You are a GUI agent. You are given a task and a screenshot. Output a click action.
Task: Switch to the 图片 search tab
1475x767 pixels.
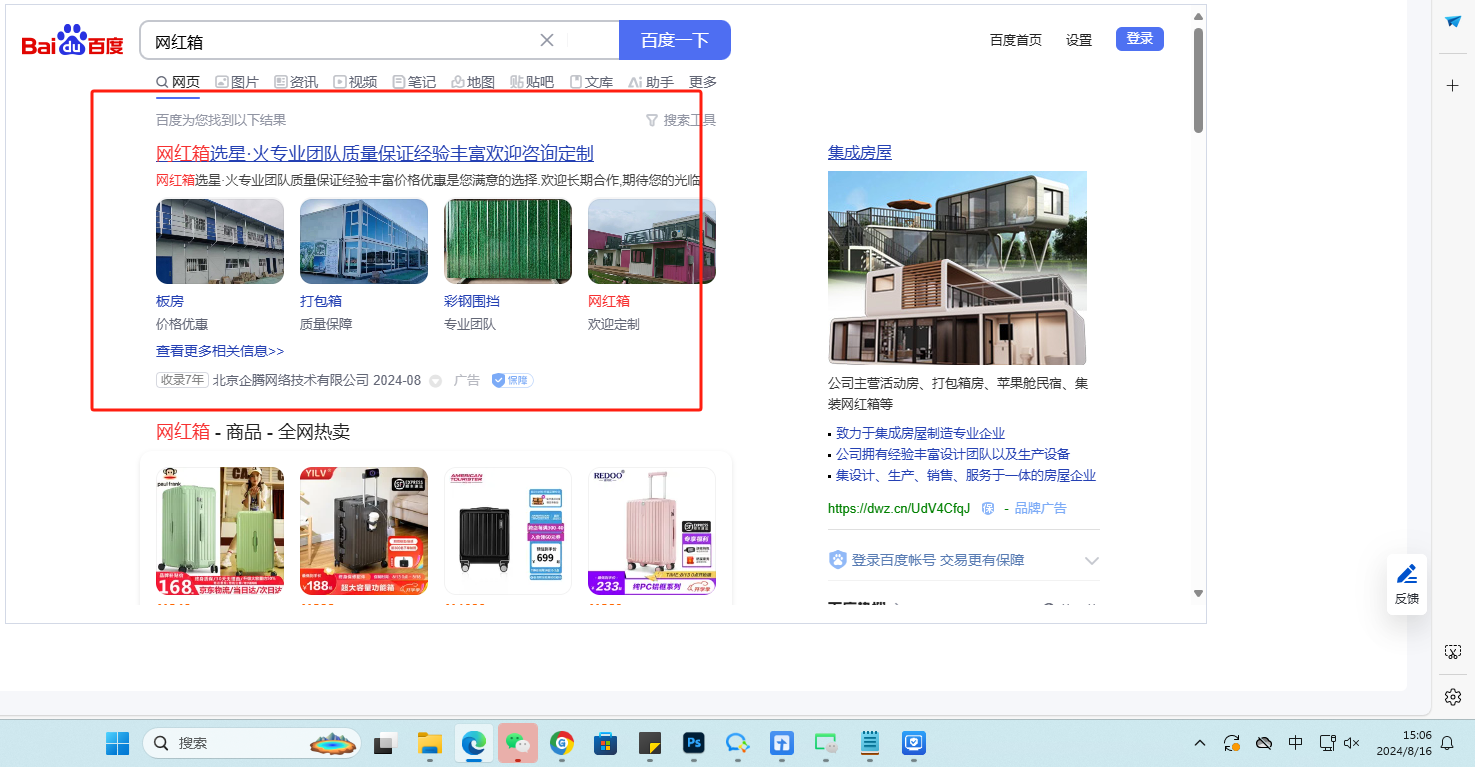(x=237, y=82)
